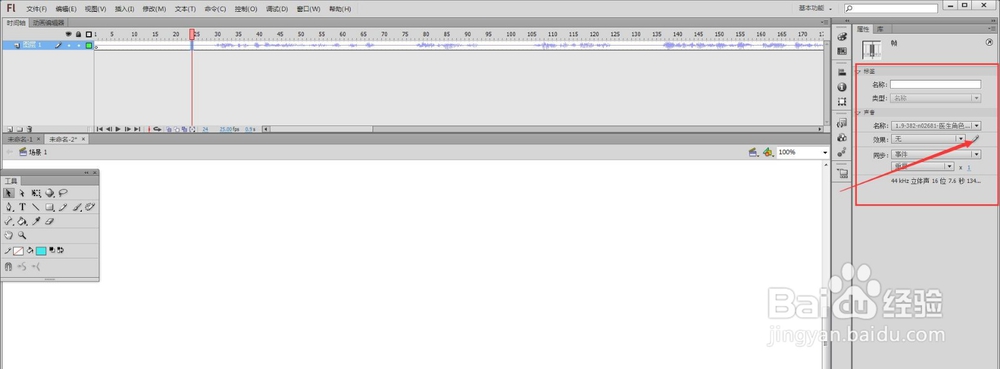Switch to the 库 library tab
1000x369 pixels.
click(879, 29)
